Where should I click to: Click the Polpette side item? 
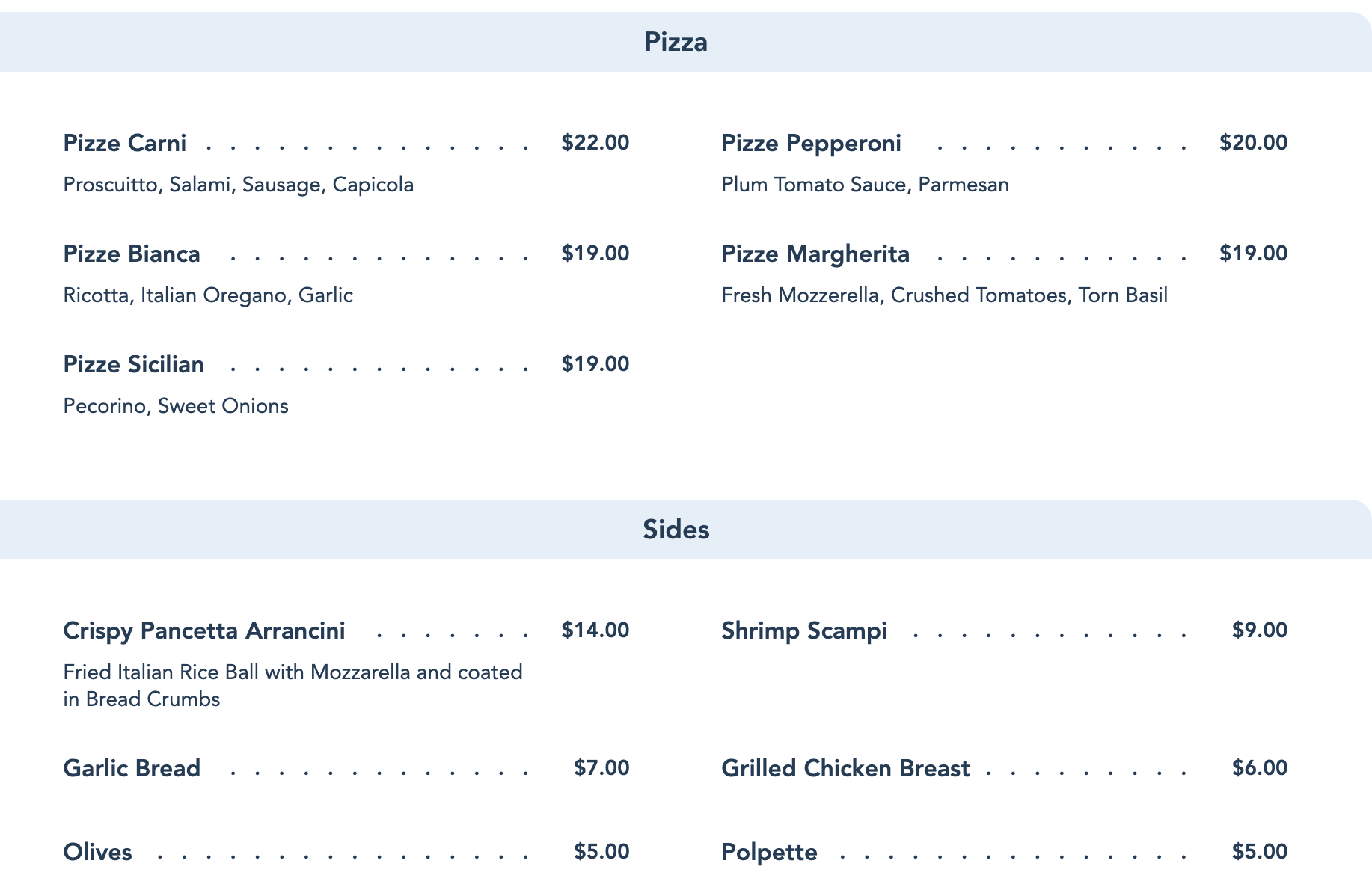click(x=769, y=852)
